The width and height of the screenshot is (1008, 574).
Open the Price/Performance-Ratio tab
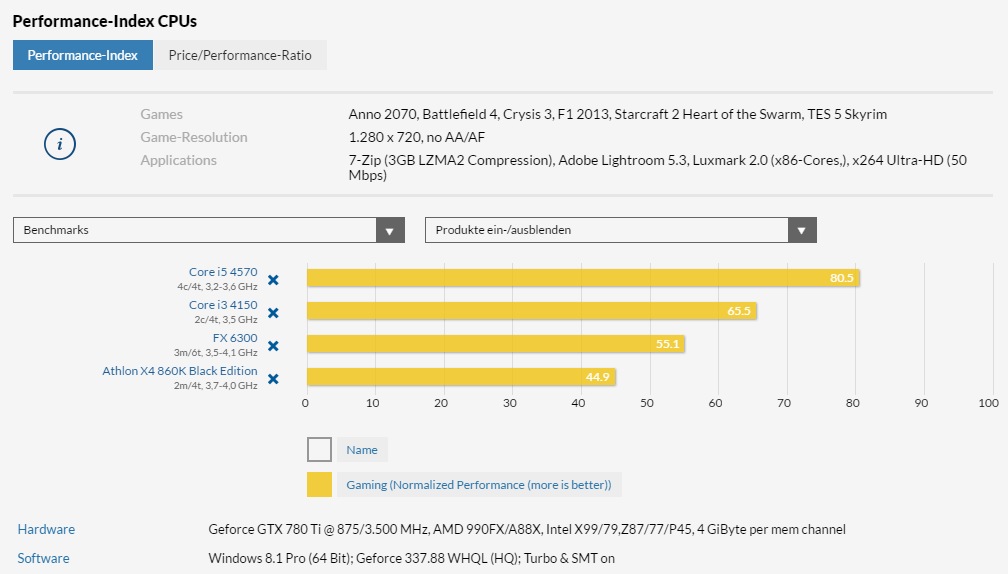tap(240, 55)
